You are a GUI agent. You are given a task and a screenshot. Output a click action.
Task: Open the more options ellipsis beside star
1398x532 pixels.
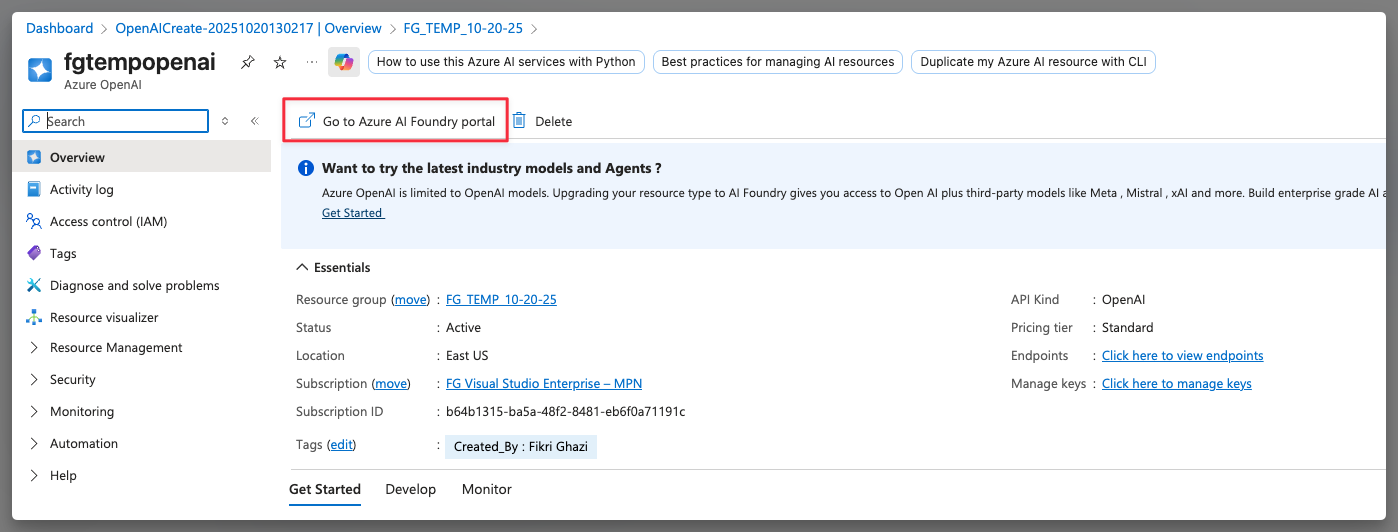(312, 62)
